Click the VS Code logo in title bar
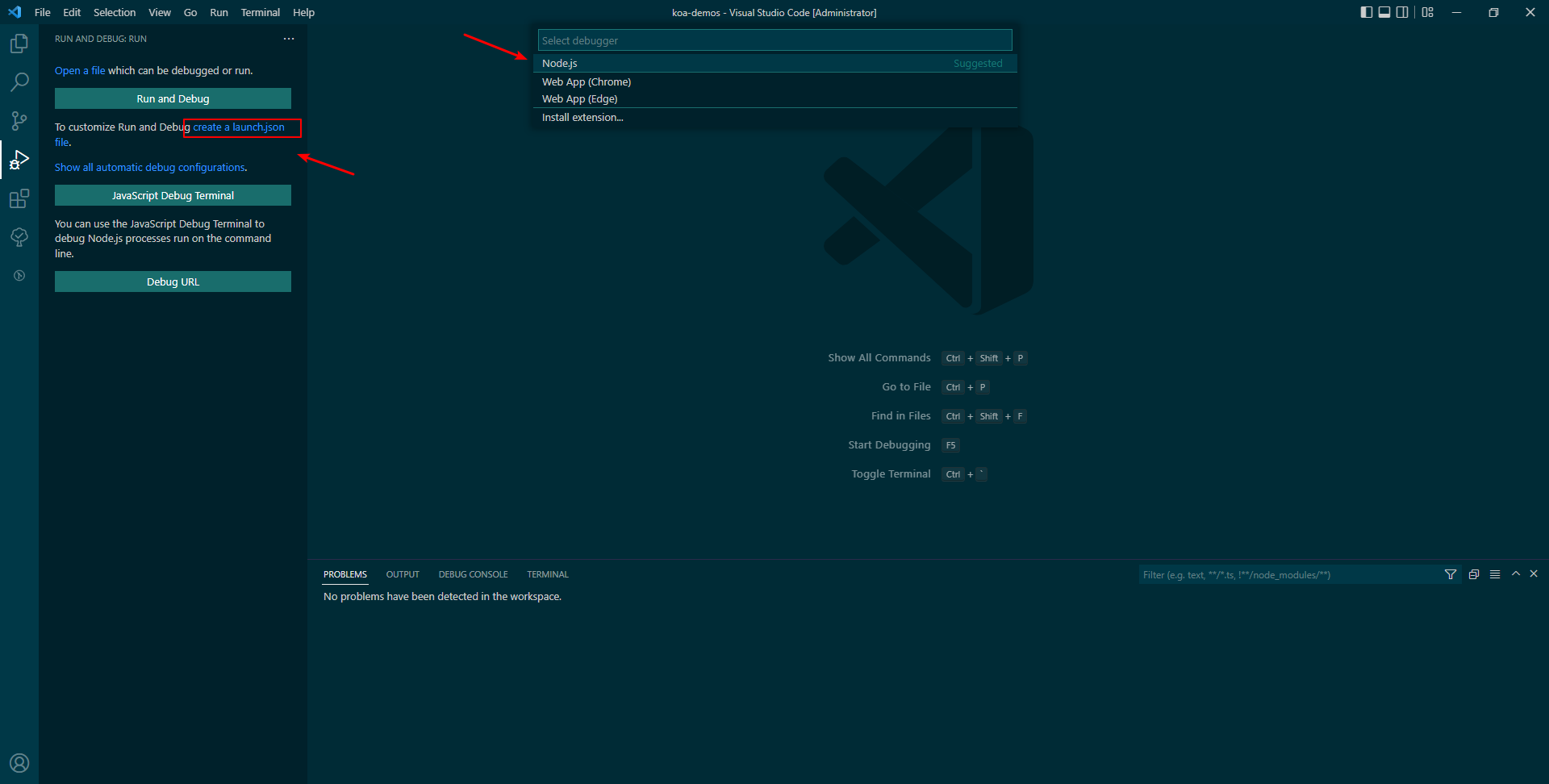The width and height of the screenshot is (1549, 784). pyautogui.click(x=15, y=12)
